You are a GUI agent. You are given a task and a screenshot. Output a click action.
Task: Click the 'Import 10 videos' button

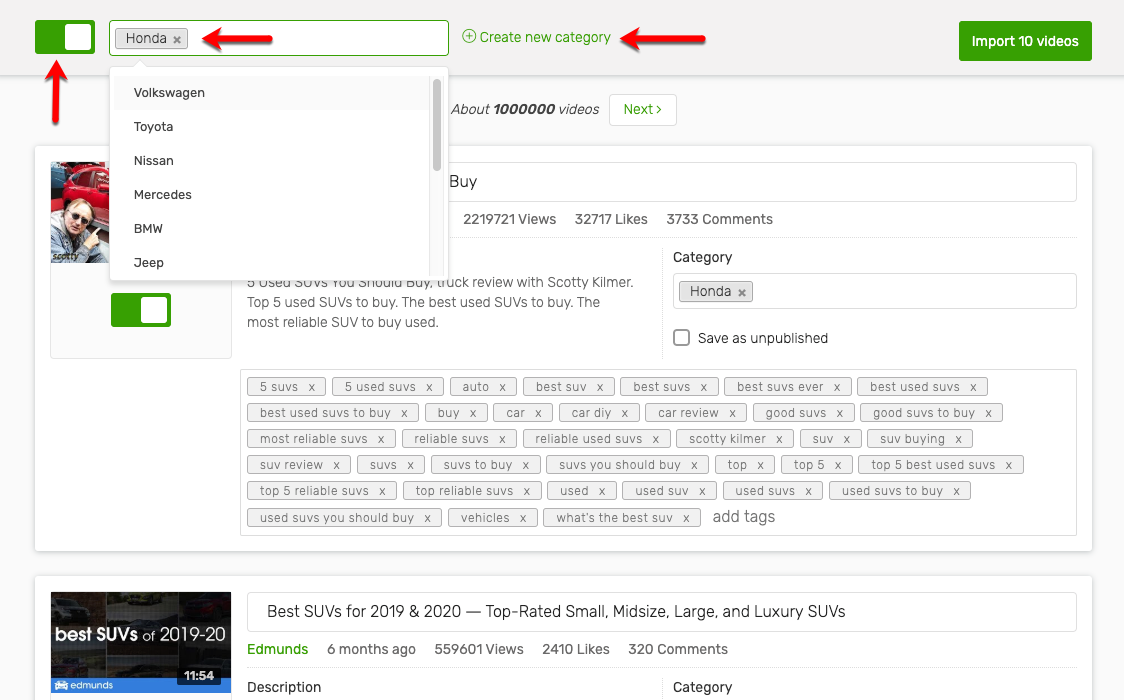1025,41
